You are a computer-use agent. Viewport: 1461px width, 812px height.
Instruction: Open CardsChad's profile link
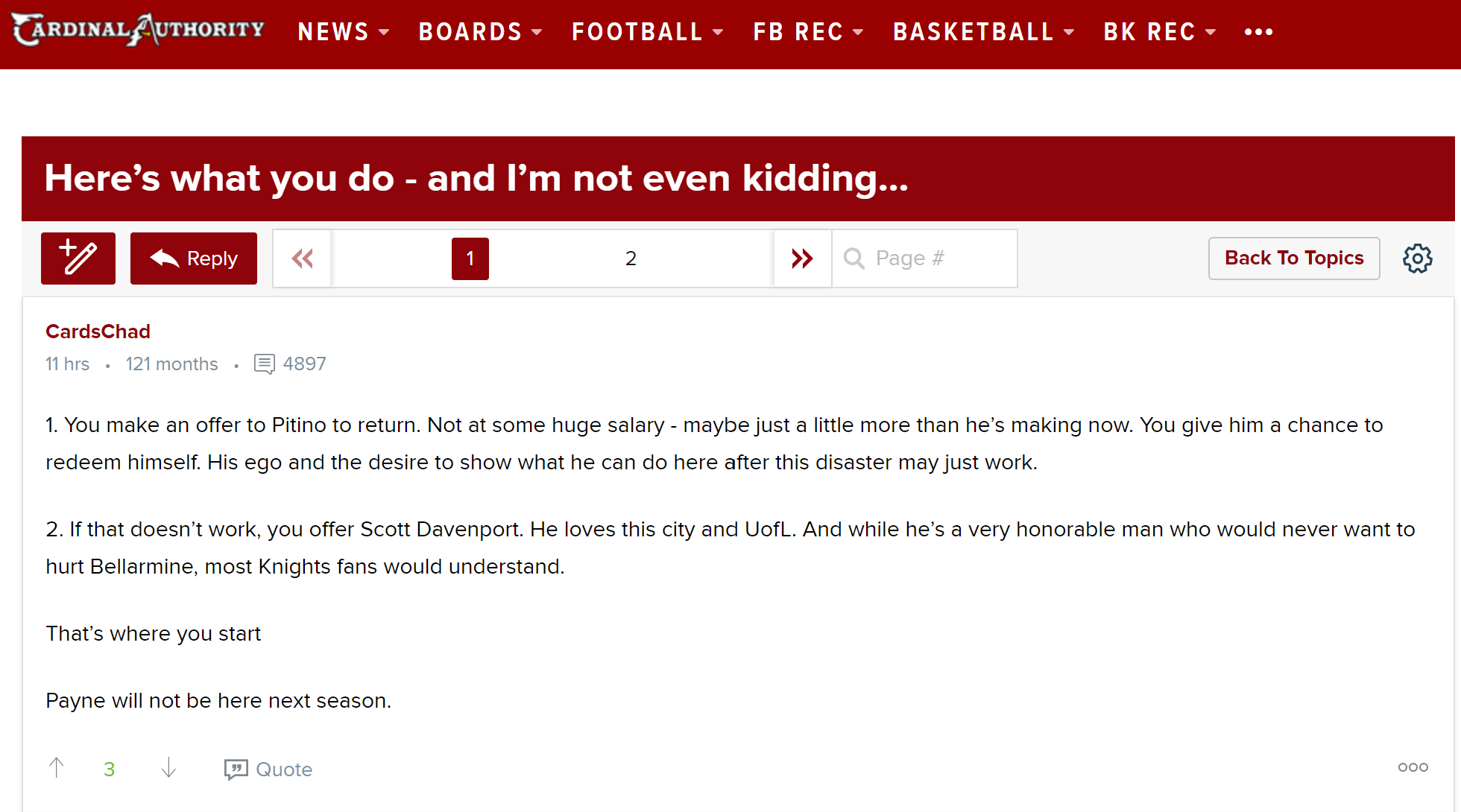coord(98,332)
